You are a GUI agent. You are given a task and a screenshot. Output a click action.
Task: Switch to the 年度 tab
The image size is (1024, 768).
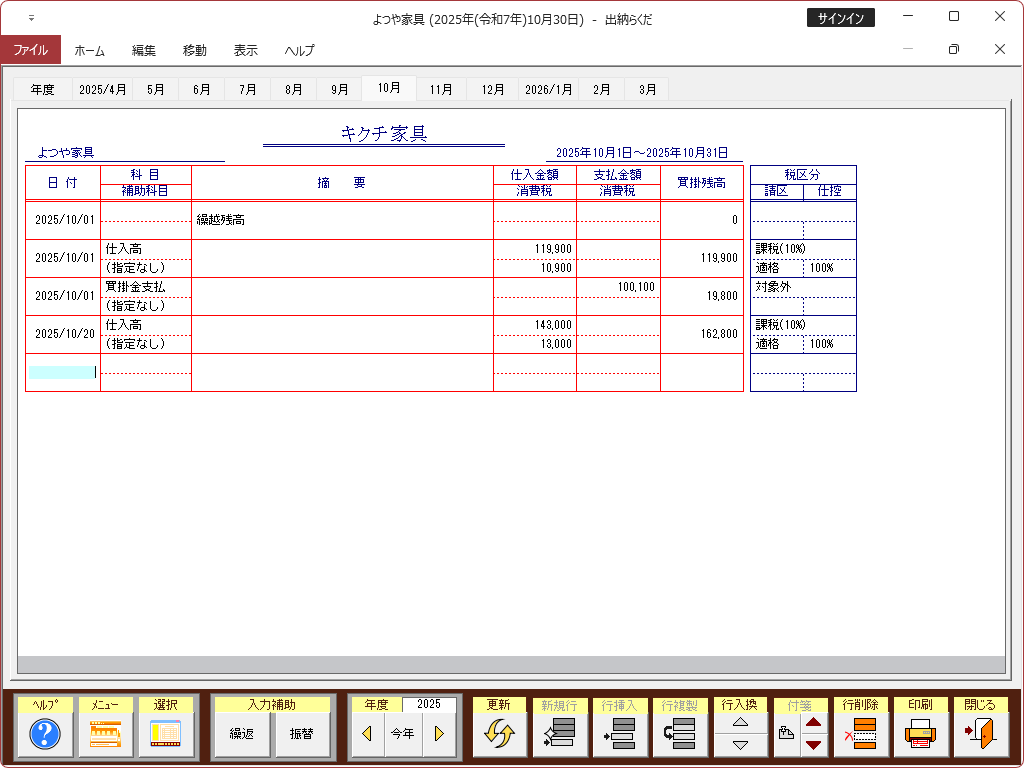tap(43, 89)
